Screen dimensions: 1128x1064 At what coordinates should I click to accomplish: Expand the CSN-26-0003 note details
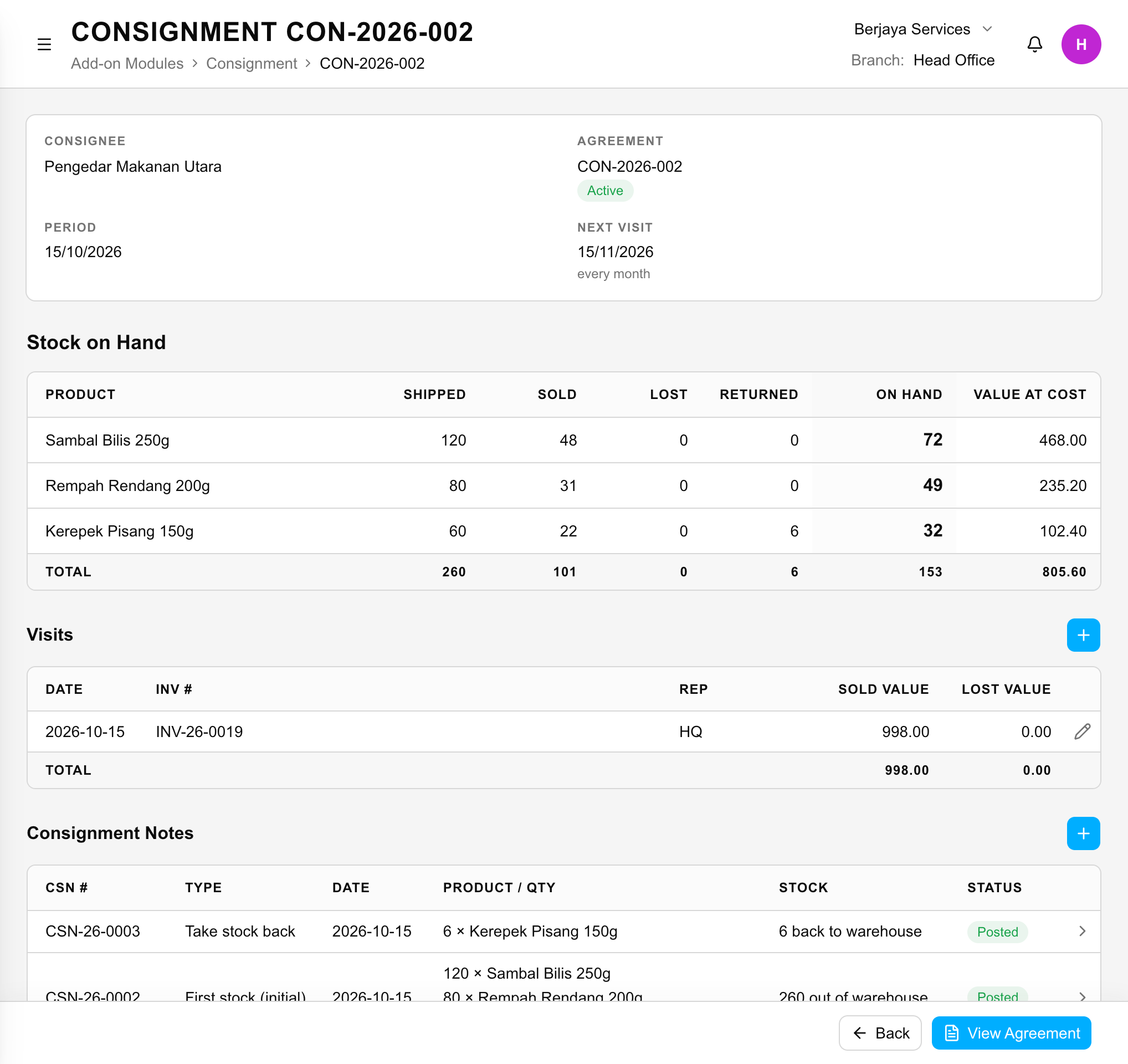(1082, 931)
